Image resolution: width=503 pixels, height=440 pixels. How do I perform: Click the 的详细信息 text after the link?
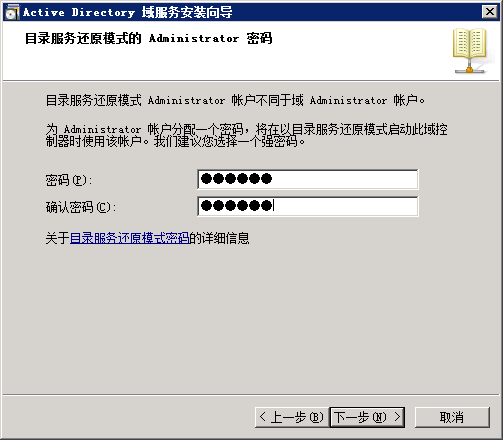tap(219, 238)
